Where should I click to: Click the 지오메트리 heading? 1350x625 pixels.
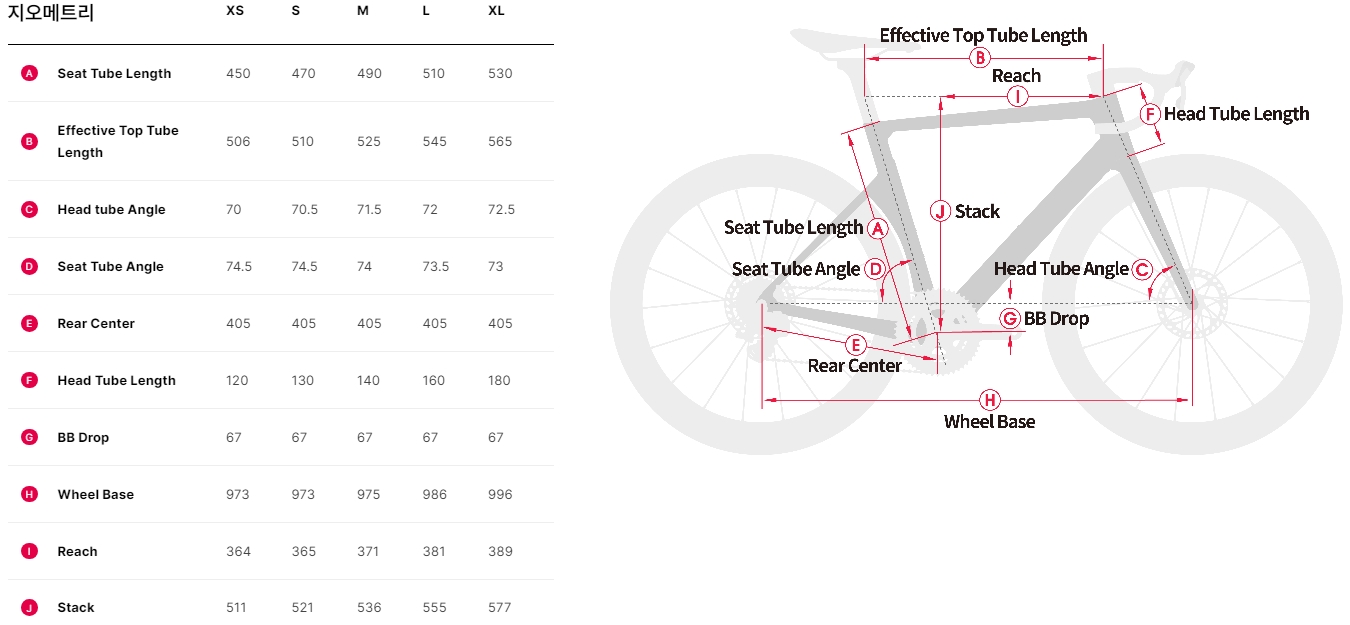click(51, 14)
